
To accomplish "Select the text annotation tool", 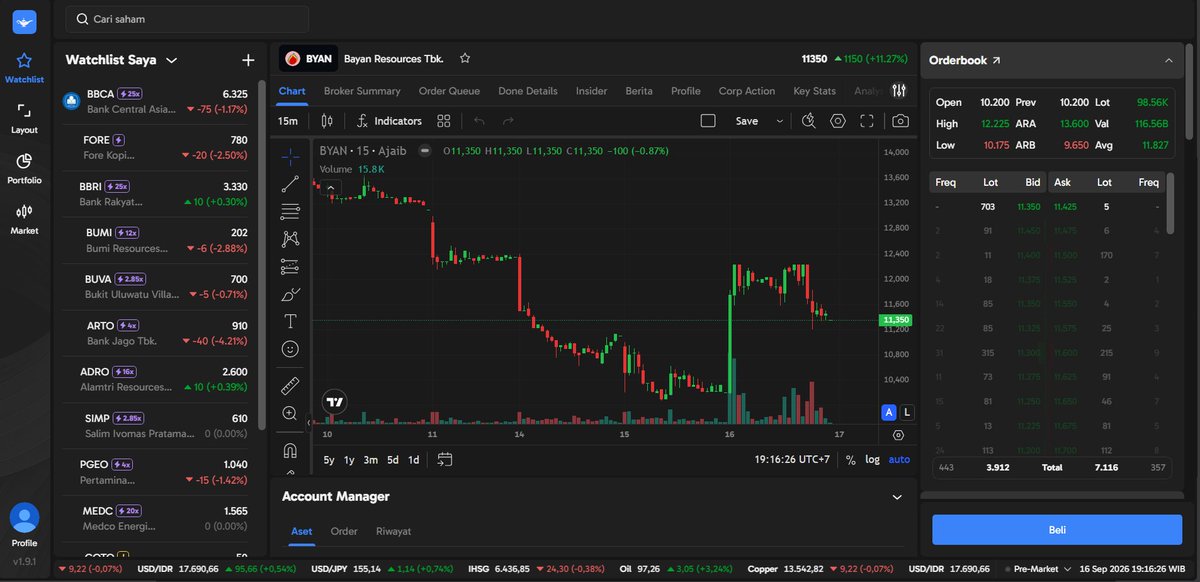I will pos(290,321).
